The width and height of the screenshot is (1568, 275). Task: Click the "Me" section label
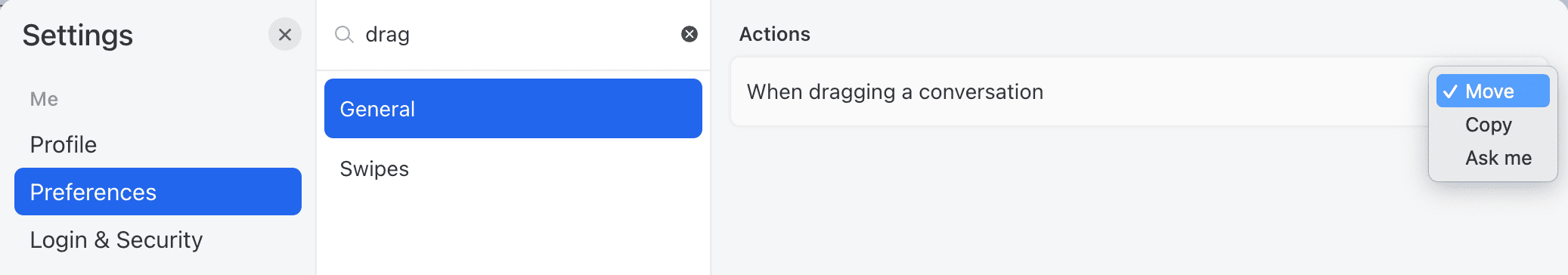pyautogui.click(x=44, y=99)
